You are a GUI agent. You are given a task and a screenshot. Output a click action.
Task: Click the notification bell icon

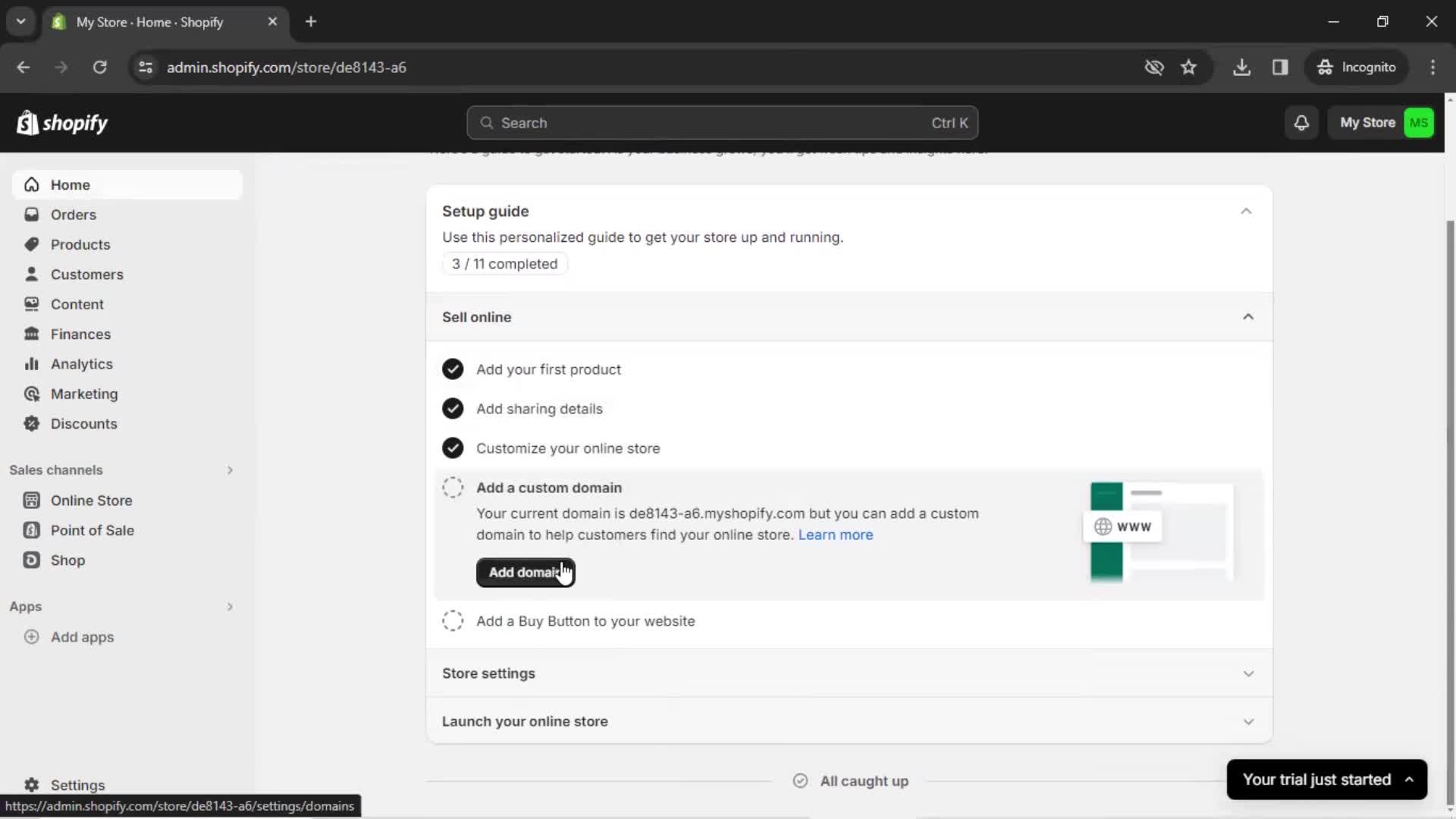1301,122
